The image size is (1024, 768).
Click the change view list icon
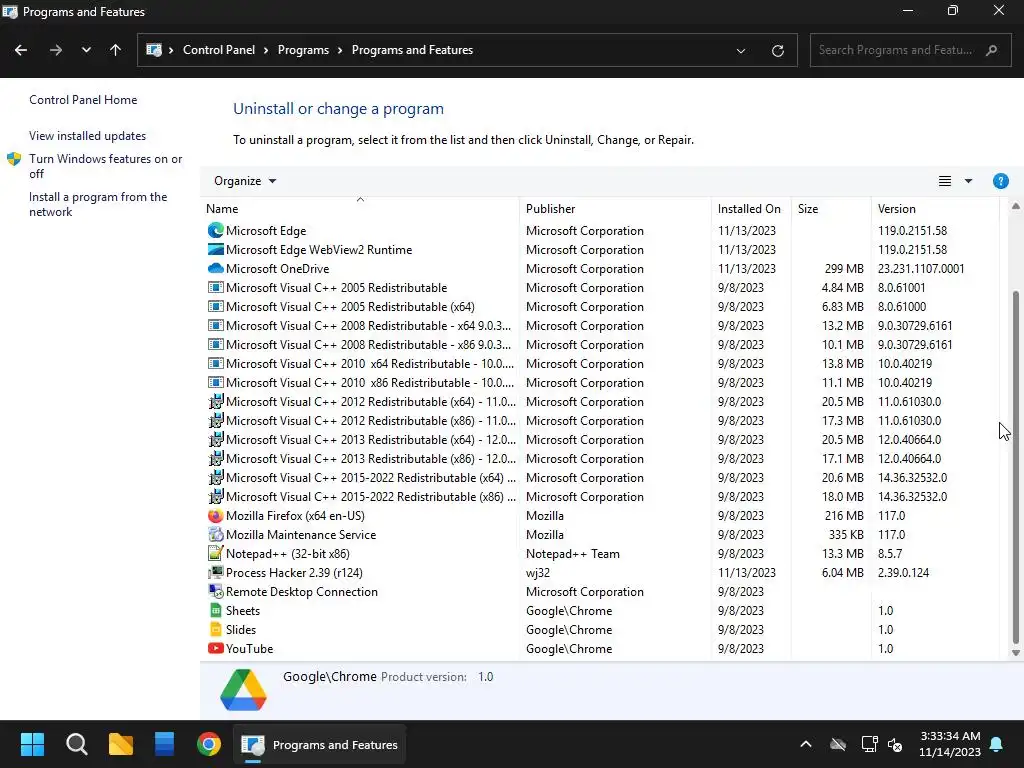coord(944,181)
